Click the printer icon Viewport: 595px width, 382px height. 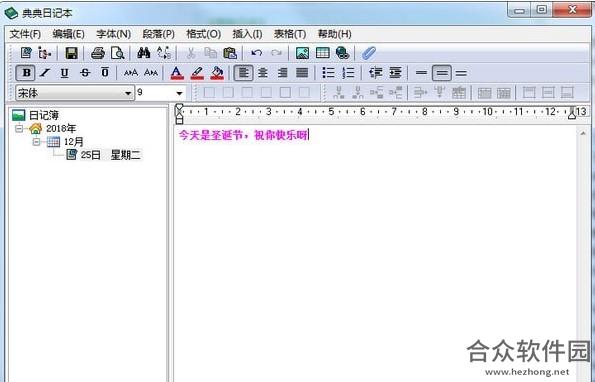tap(98, 53)
